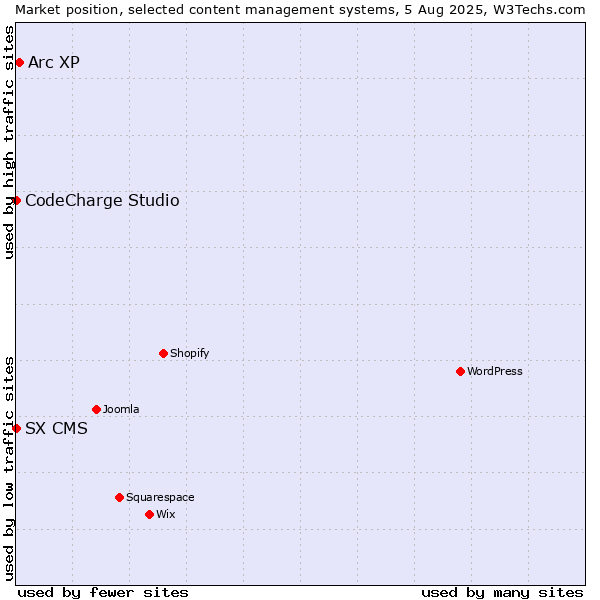600x600 pixels.
Task: Click the Squarespace red dot
Action: 119,497
